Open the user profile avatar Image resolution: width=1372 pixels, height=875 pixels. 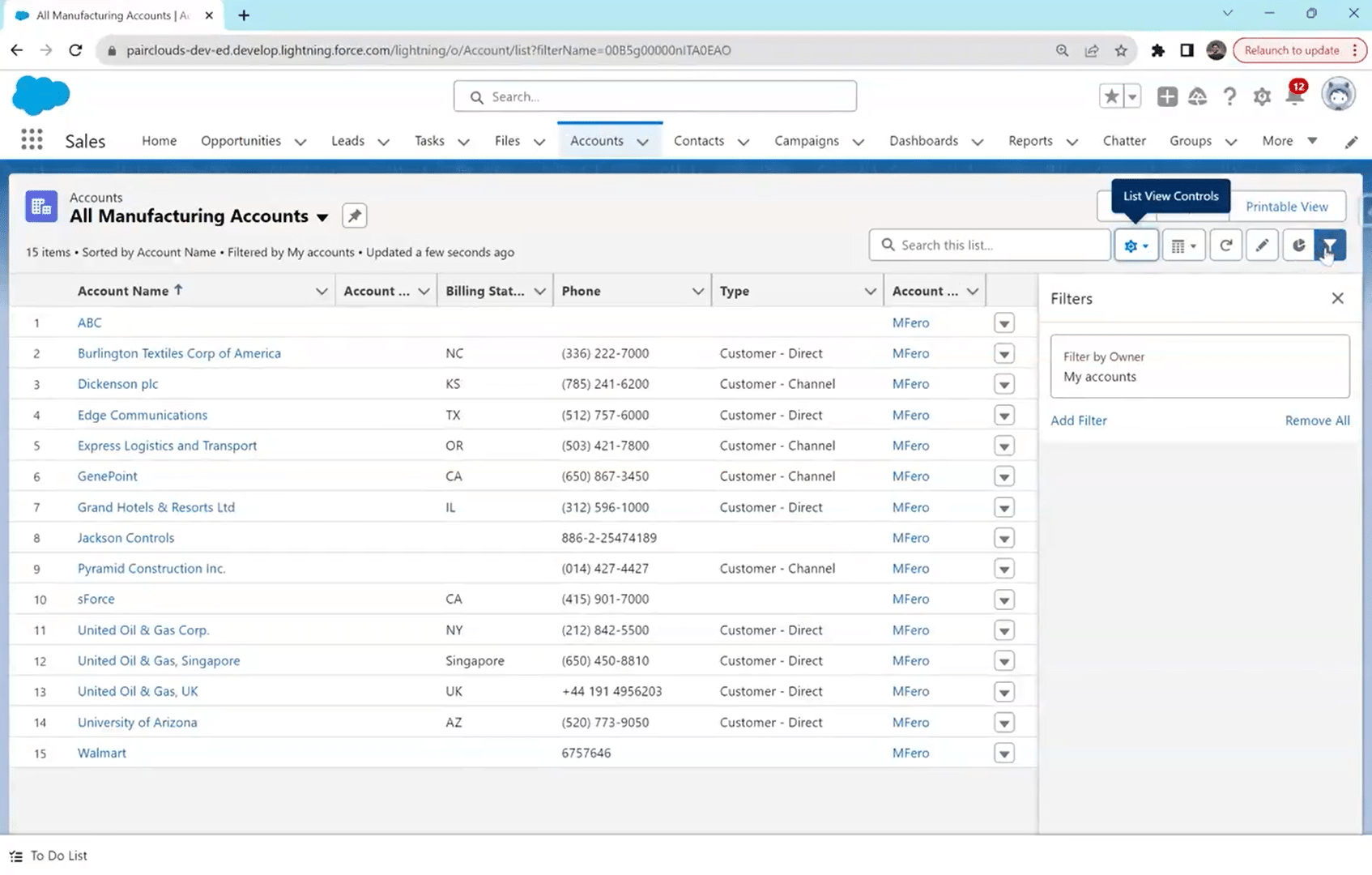(x=1338, y=95)
